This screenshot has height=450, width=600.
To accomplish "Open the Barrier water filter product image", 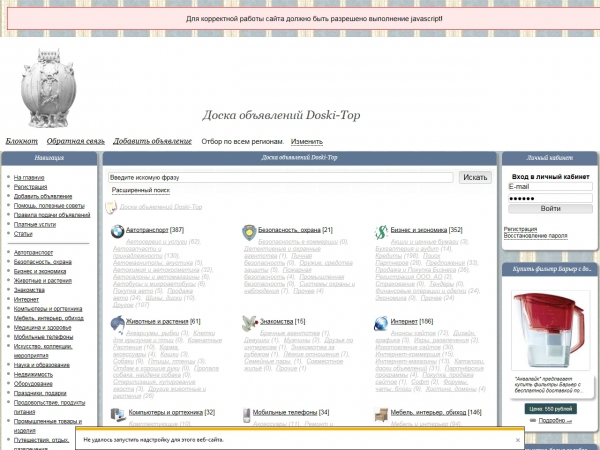I will click(x=550, y=330).
